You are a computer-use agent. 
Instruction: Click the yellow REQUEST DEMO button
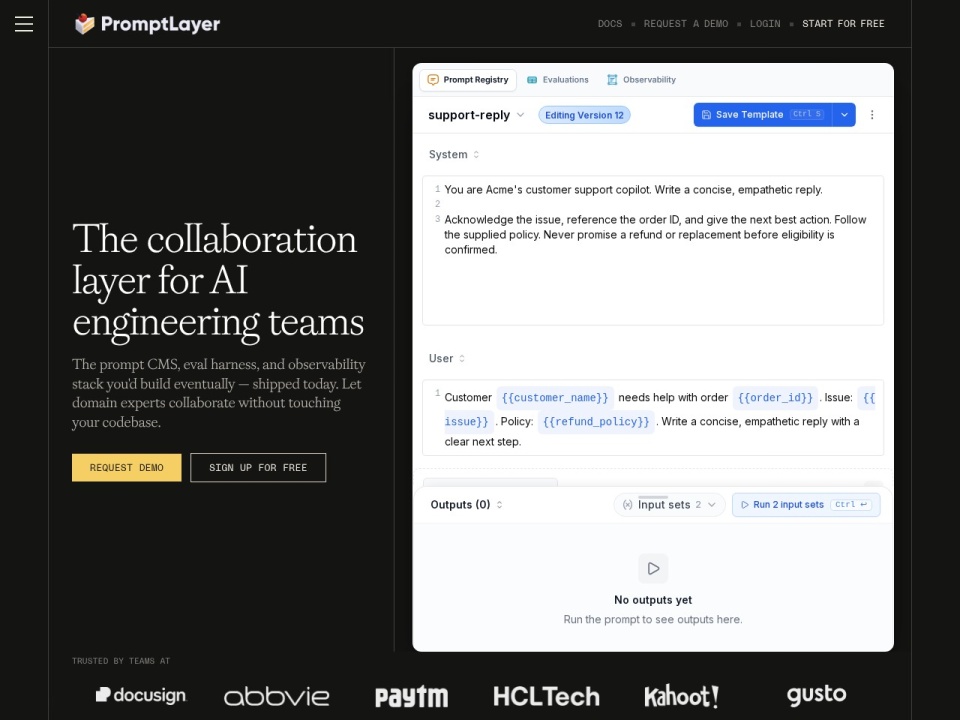click(x=127, y=468)
